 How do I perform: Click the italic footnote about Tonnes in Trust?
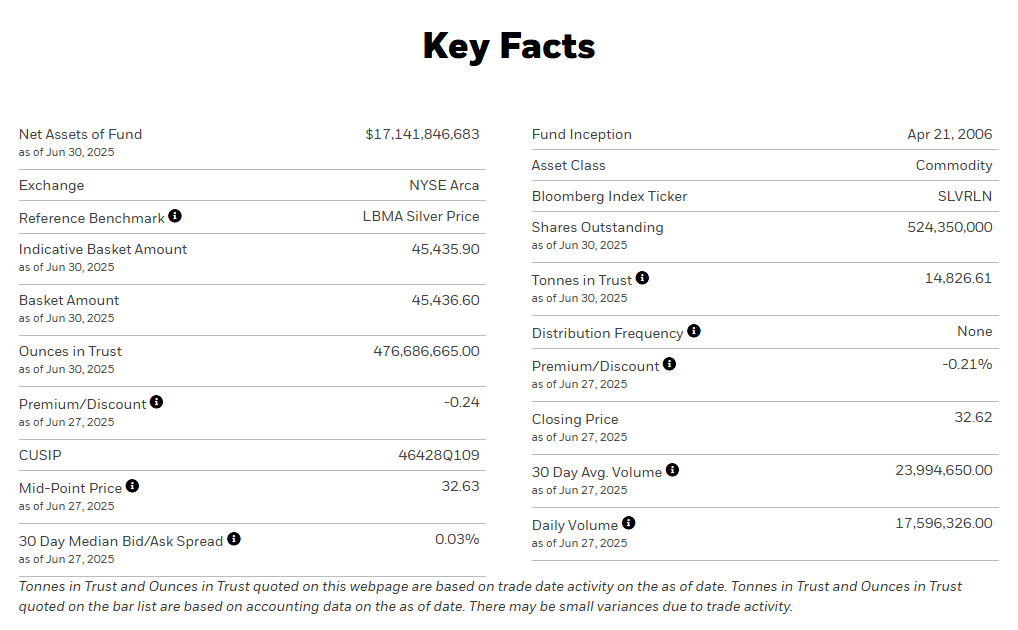pyautogui.click(x=490, y=596)
